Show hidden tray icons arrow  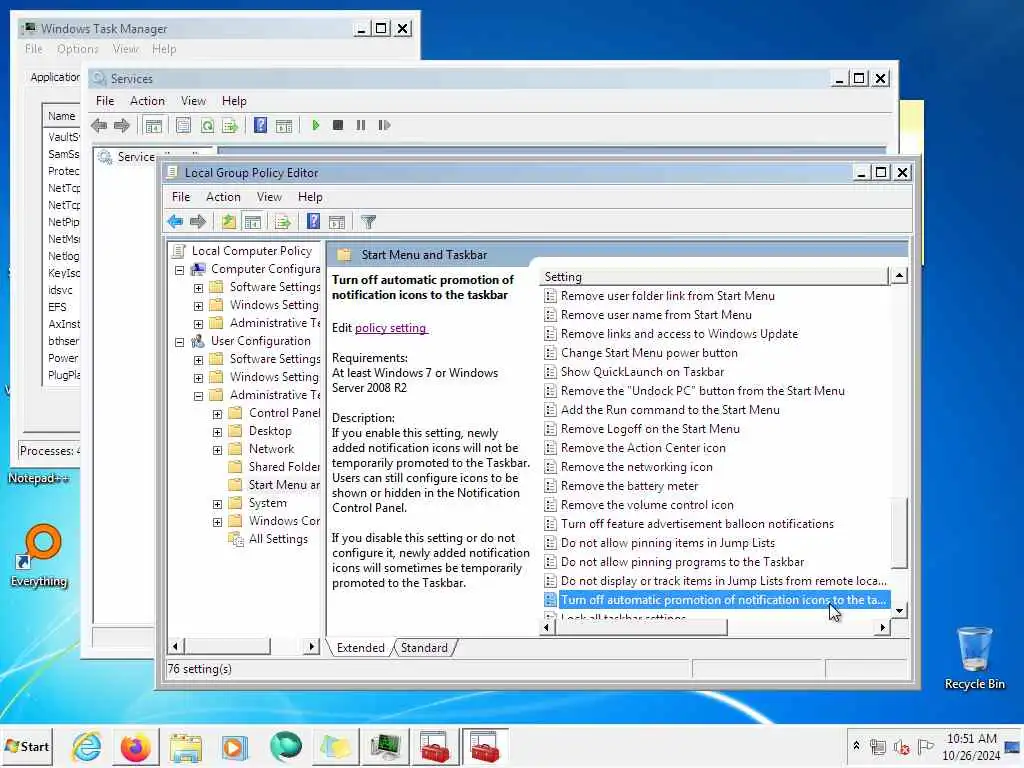coord(856,746)
